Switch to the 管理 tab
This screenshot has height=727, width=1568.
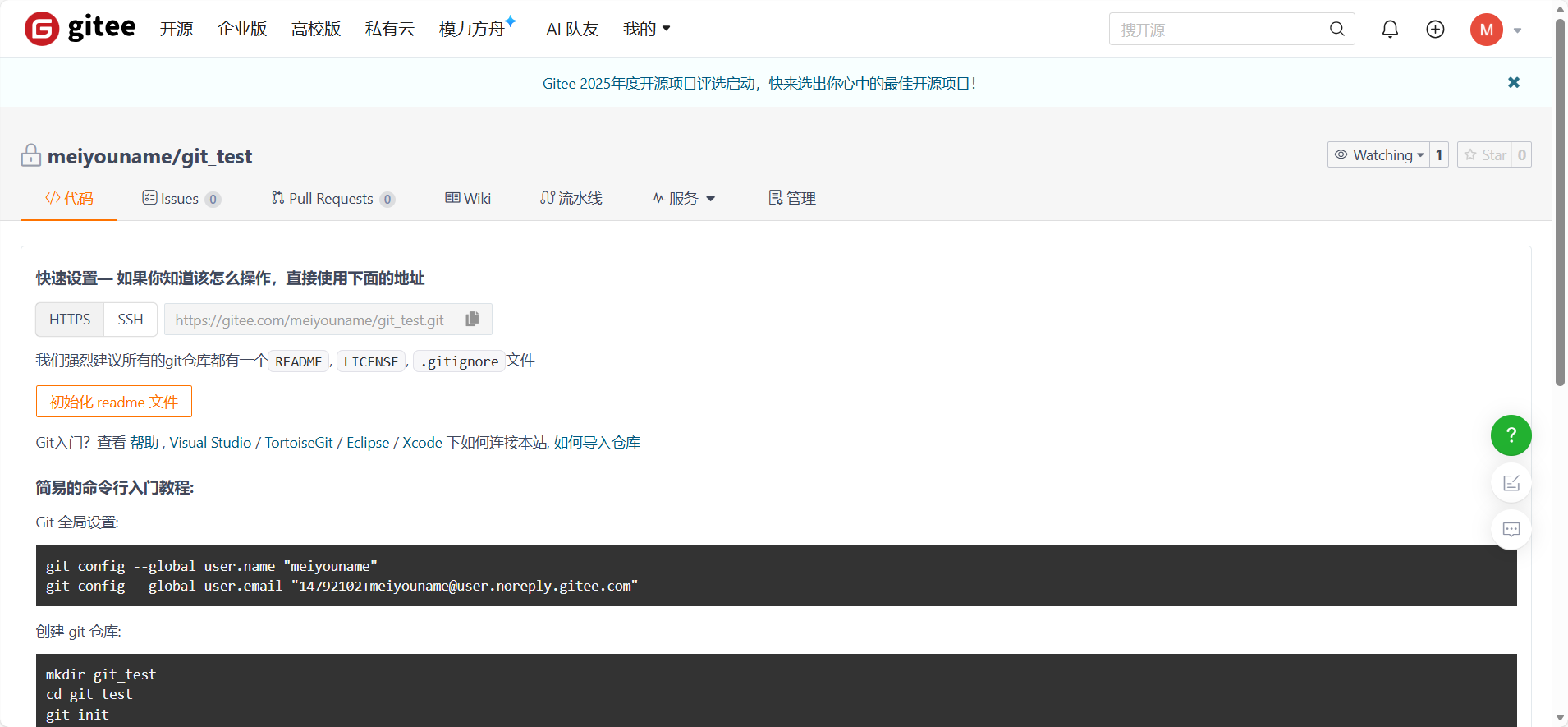tap(792, 198)
